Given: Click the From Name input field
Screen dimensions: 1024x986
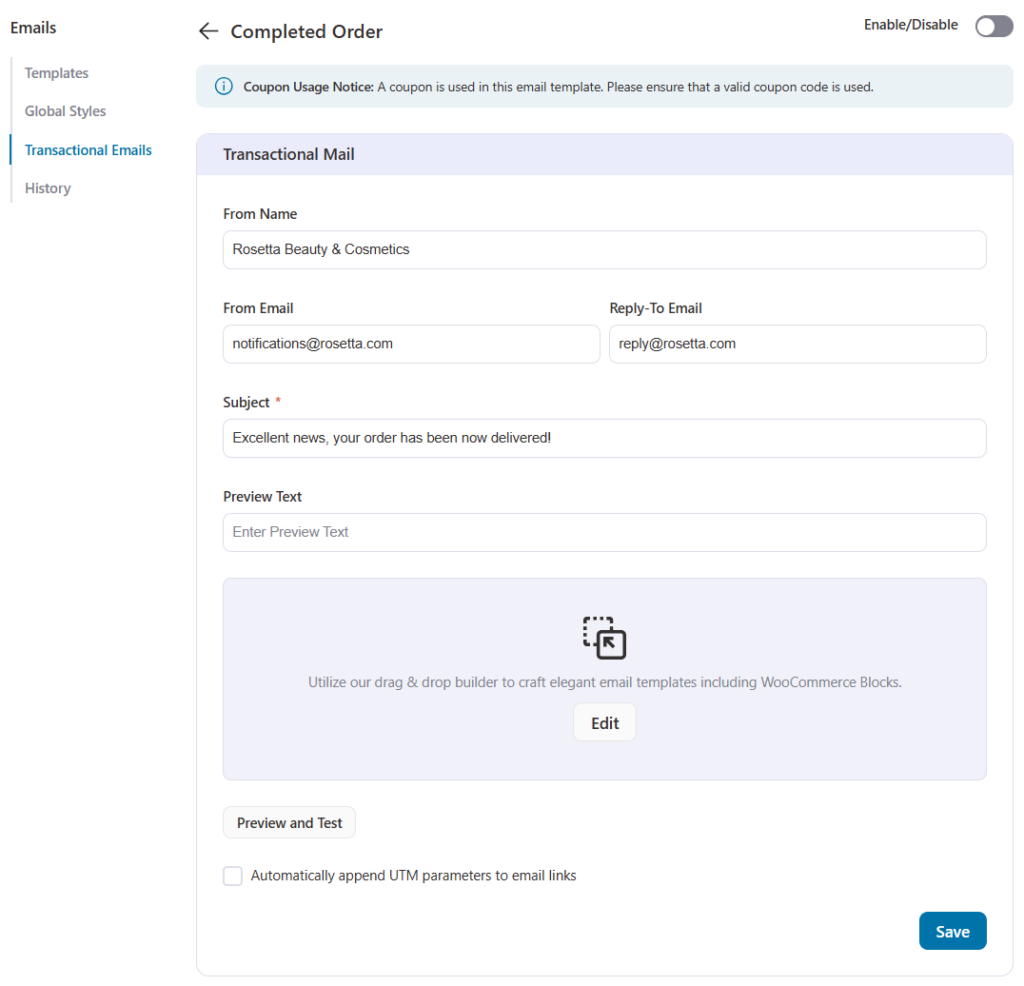Looking at the screenshot, I should [604, 250].
